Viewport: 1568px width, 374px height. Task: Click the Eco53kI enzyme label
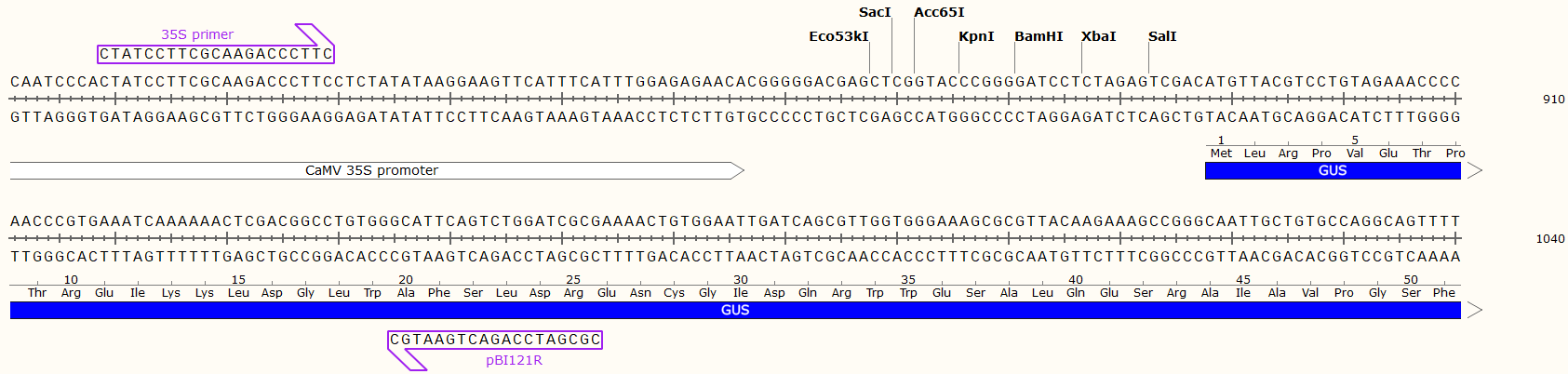click(838, 36)
